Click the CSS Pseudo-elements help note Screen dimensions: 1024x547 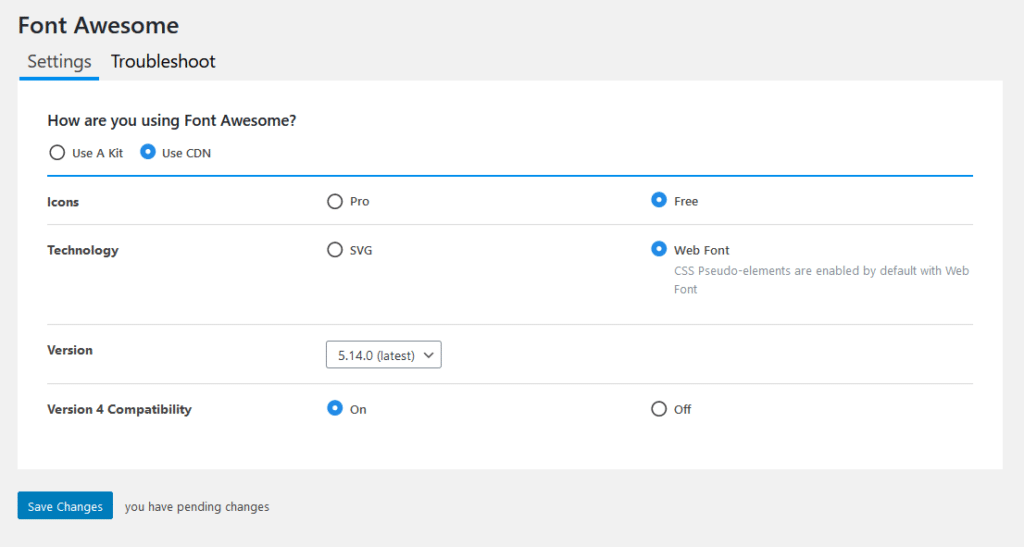pyautogui.click(x=822, y=280)
